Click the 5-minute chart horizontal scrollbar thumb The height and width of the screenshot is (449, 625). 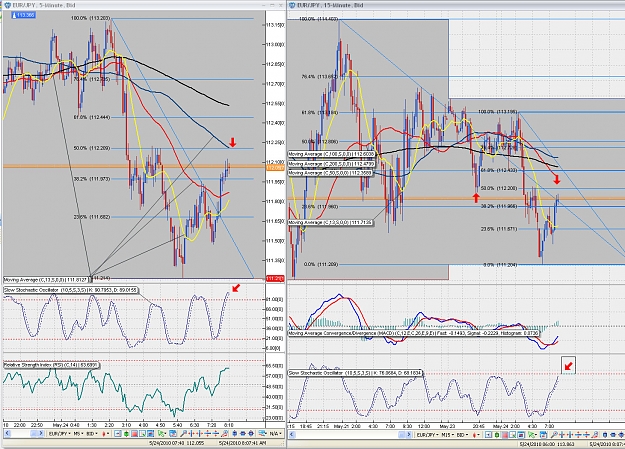(33, 433)
